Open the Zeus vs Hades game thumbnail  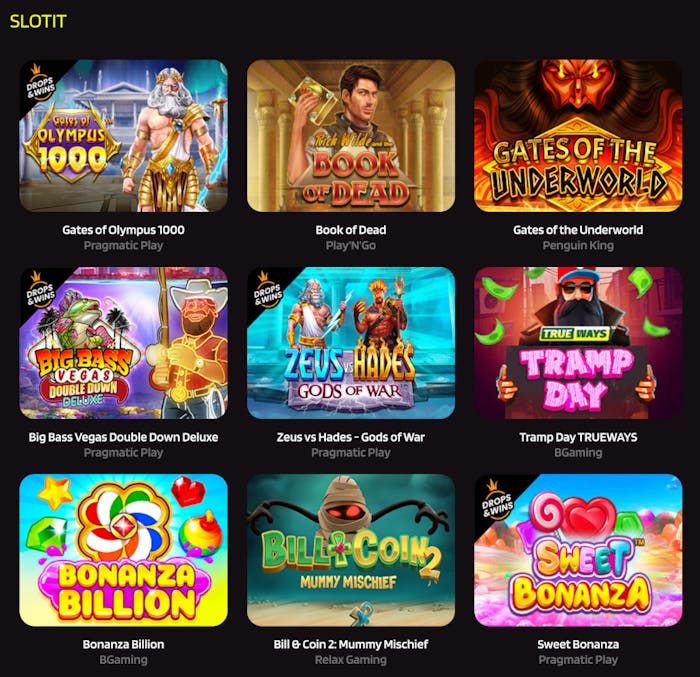tap(351, 343)
